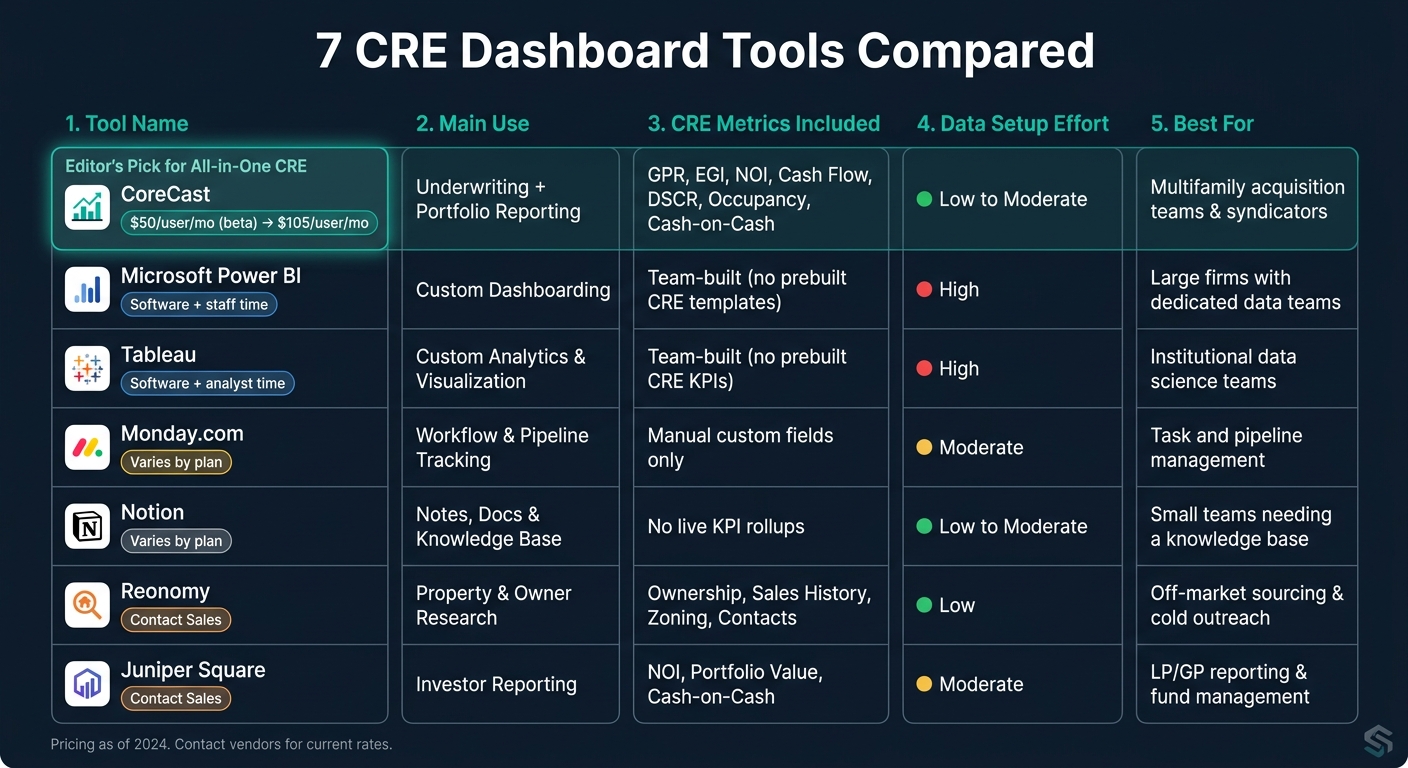Click the '7 CRE Dashboard Tools Compared' title
Image resolution: width=1408 pixels, height=768 pixels.
[x=705, y=50]
